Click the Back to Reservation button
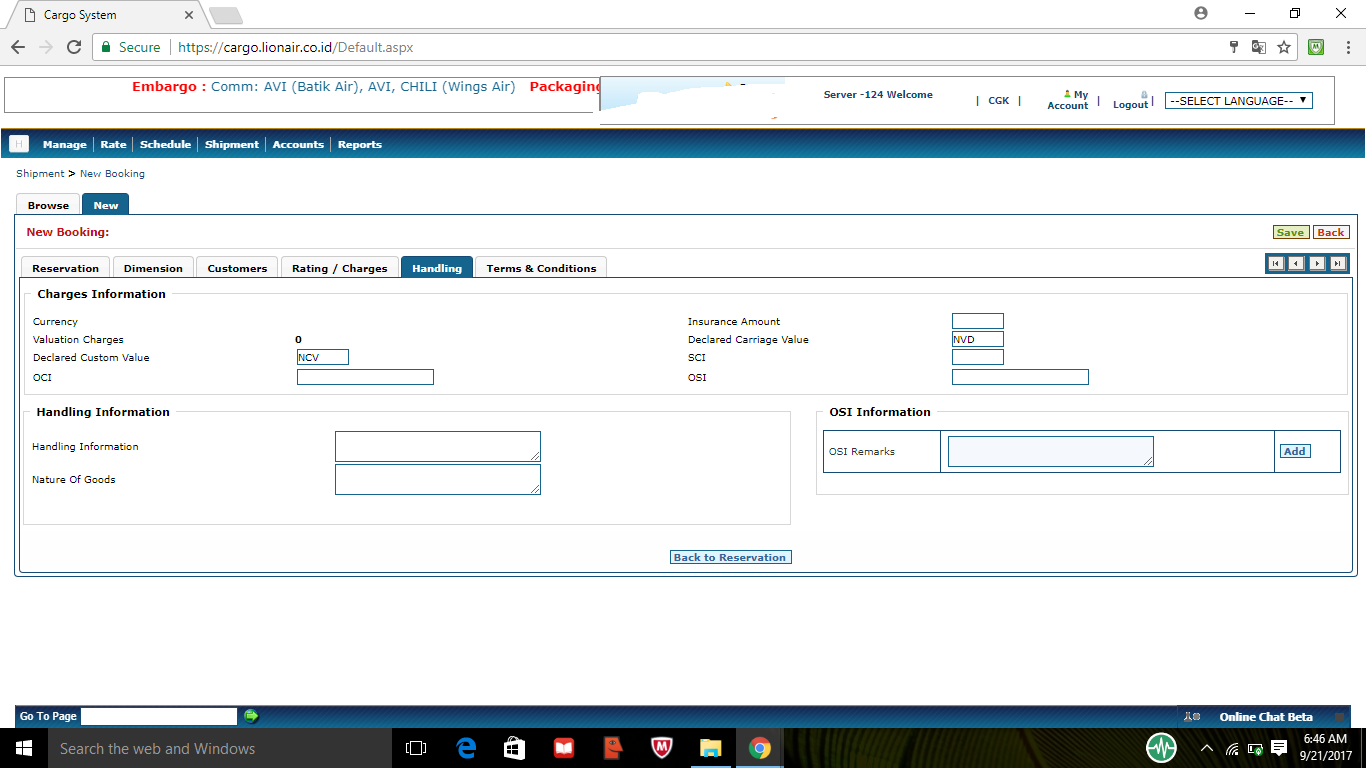The height and width of the screenshot is (768, 1366). point(730,557)
